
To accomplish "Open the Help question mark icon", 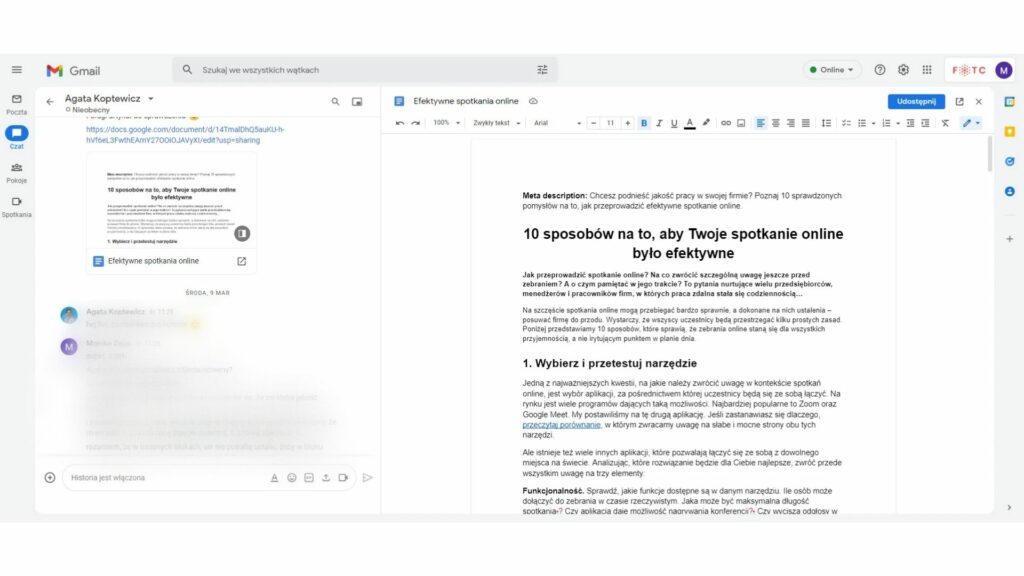I will [x=880, y=70].
